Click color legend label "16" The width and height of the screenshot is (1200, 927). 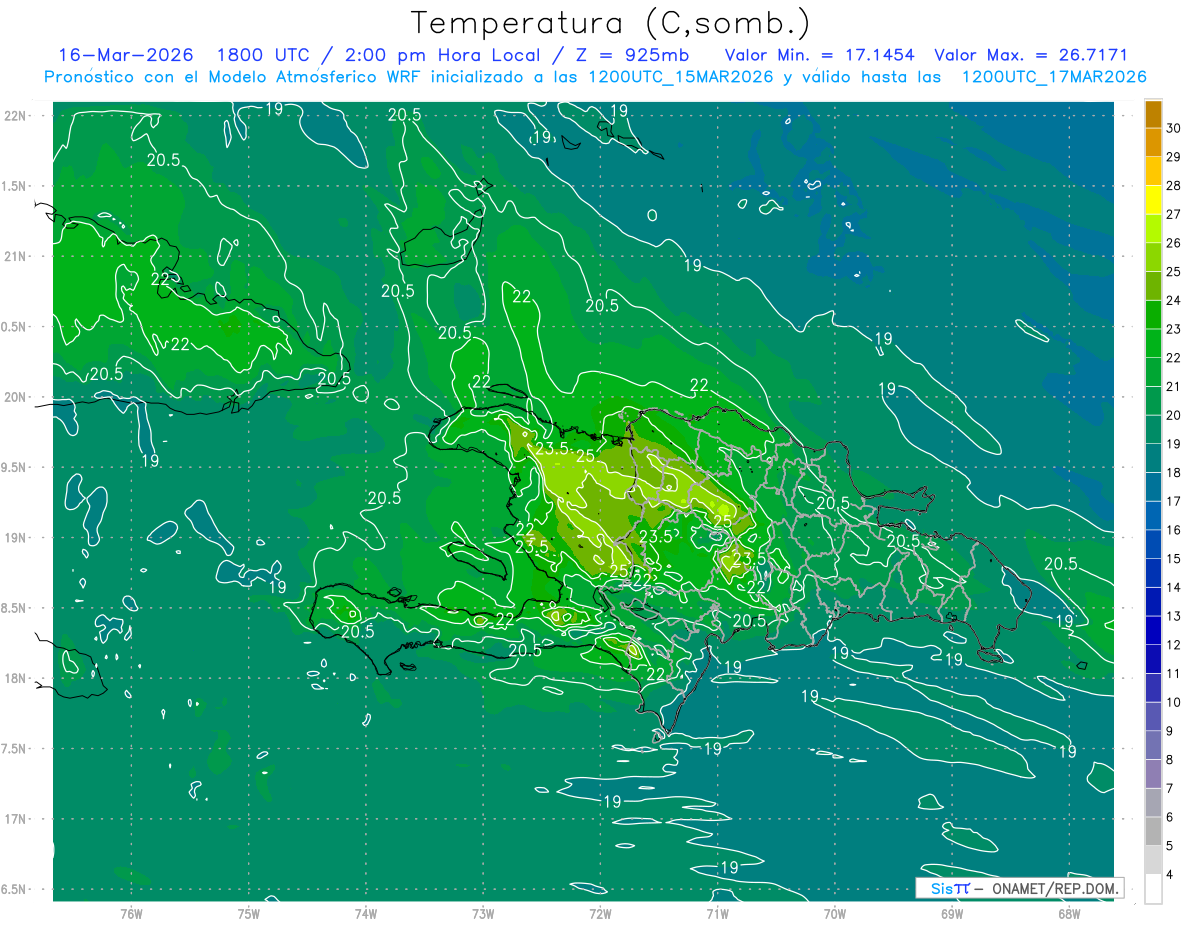pyautogui.click(x=1174, y=530)
